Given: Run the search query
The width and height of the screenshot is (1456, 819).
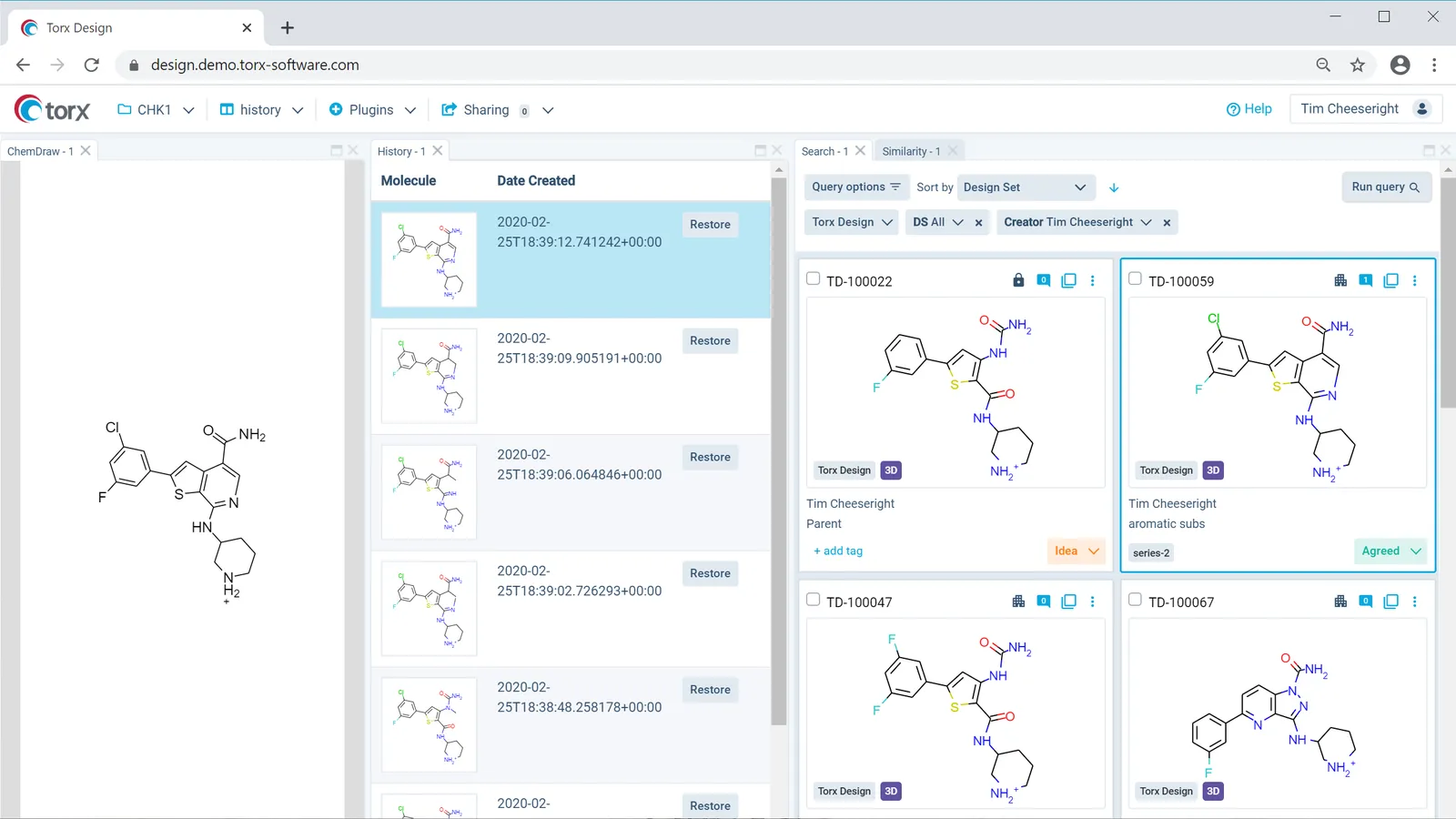Looking at the screenshot, I should (x=1386, y=187).
